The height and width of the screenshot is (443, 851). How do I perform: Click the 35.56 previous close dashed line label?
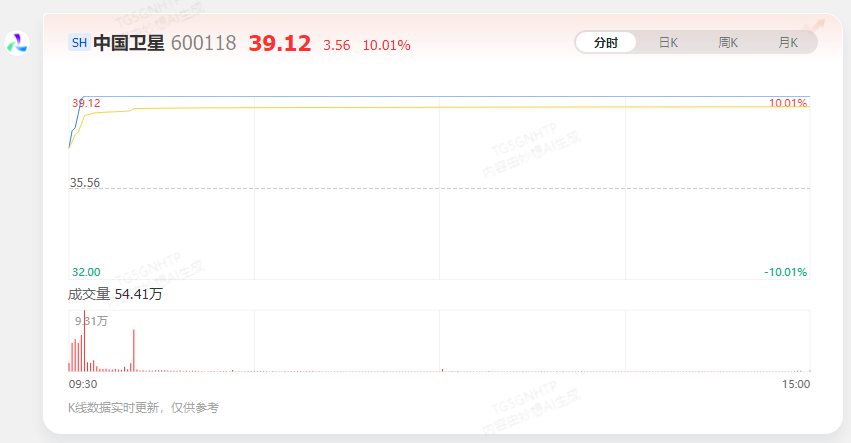pos(85,182)
